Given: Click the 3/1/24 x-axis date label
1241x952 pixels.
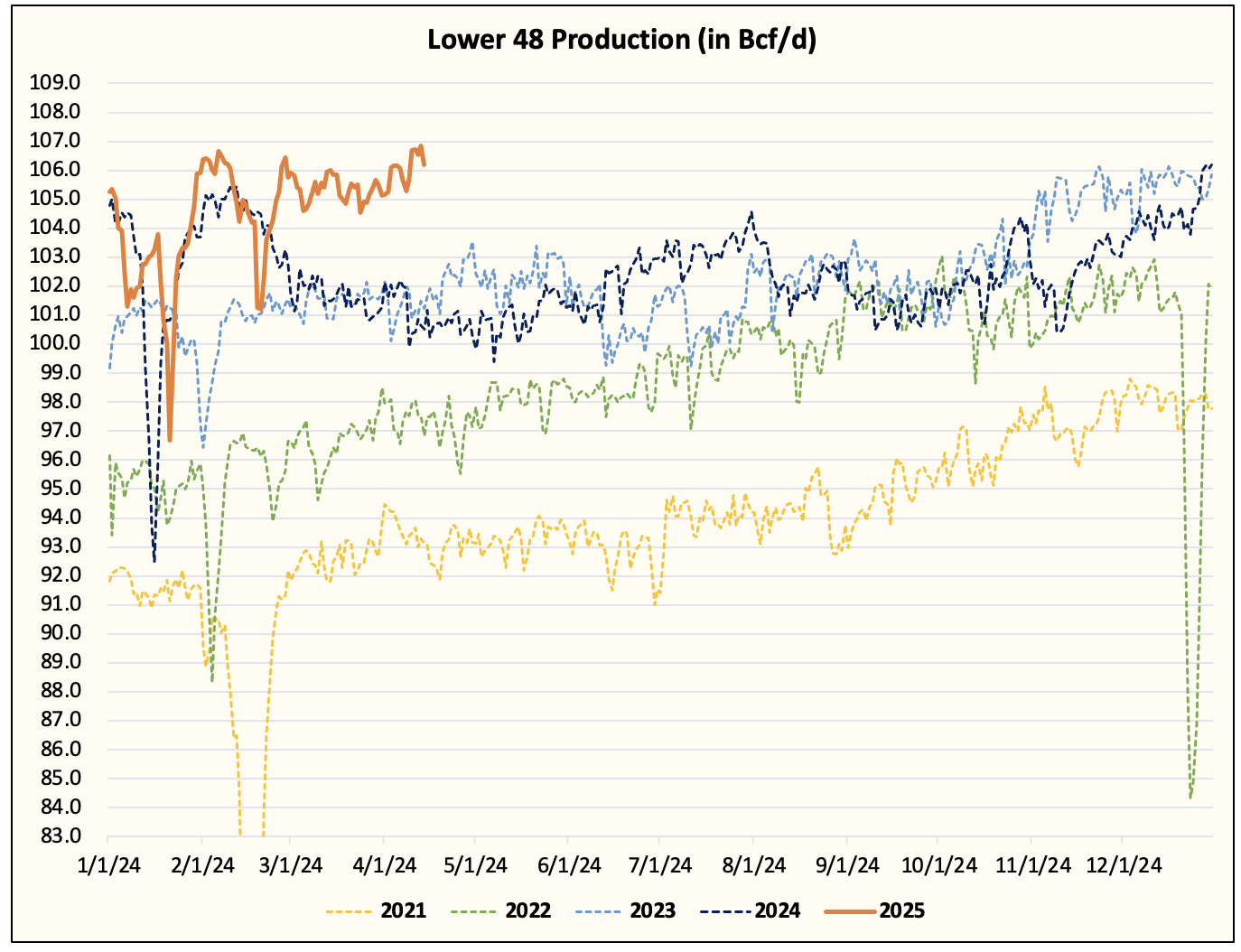Looking at the screenshot, I should pyautogui.click(x=291, y=864).
